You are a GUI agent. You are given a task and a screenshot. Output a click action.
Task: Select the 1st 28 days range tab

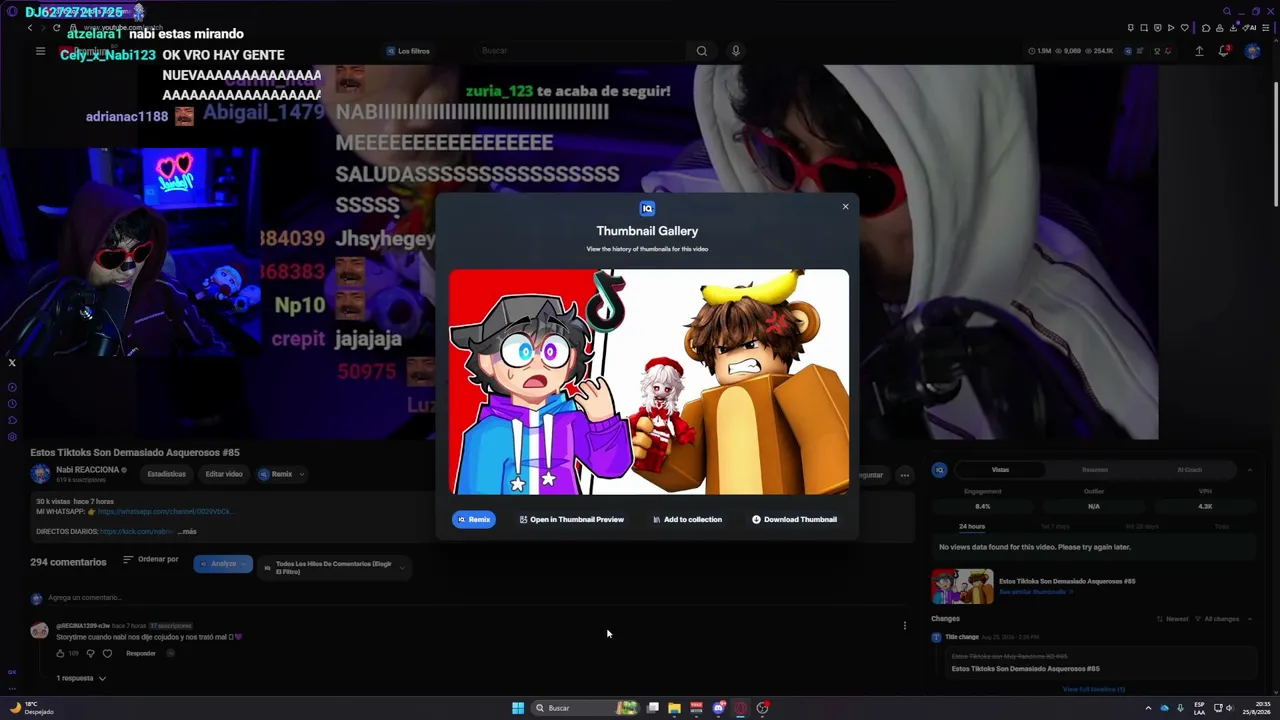click(1142, 526)
